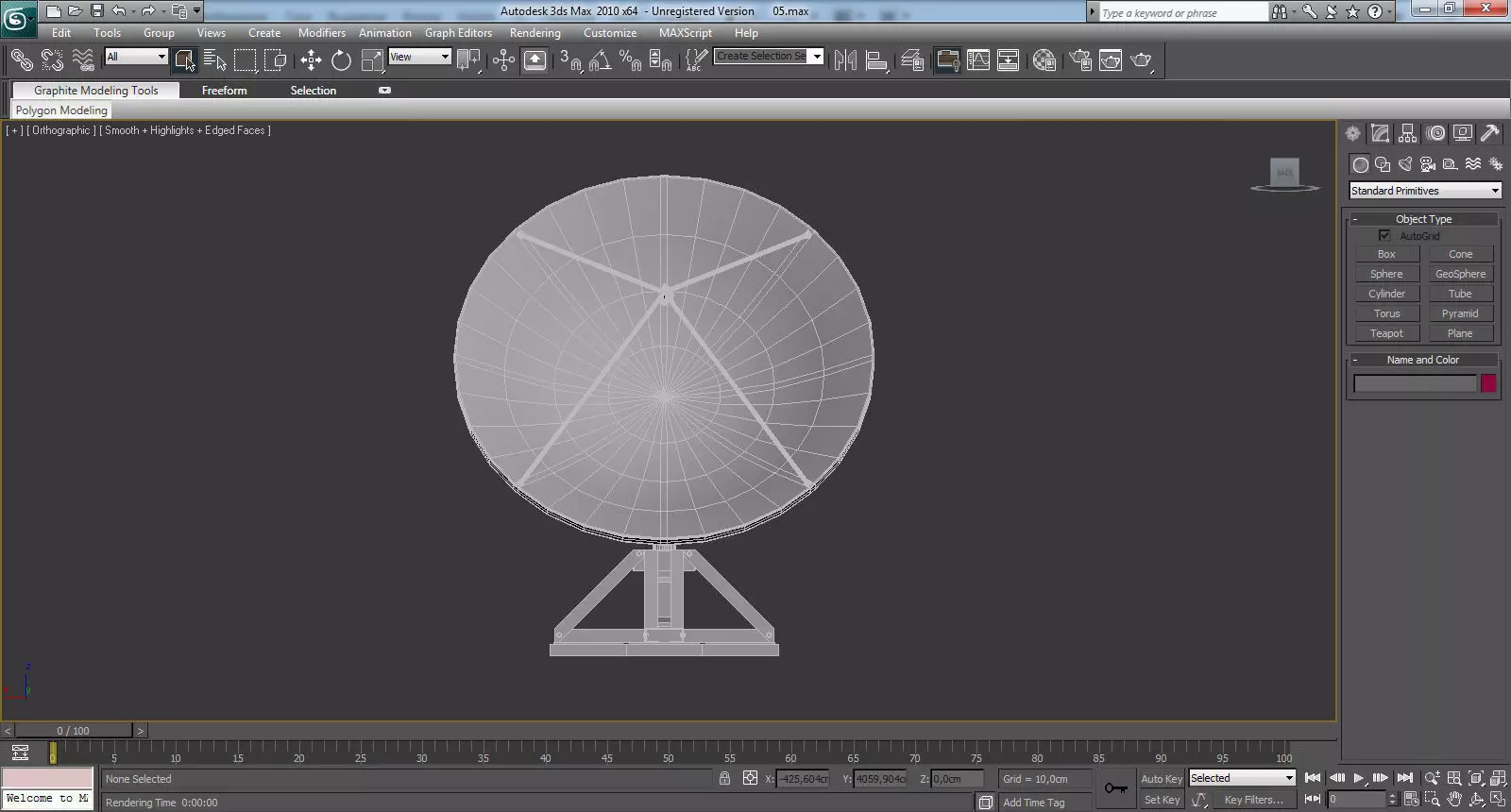Activate the Select Object tool
Image resolution: width=1511 pixels, height=812 pixels.
(184, 60)
